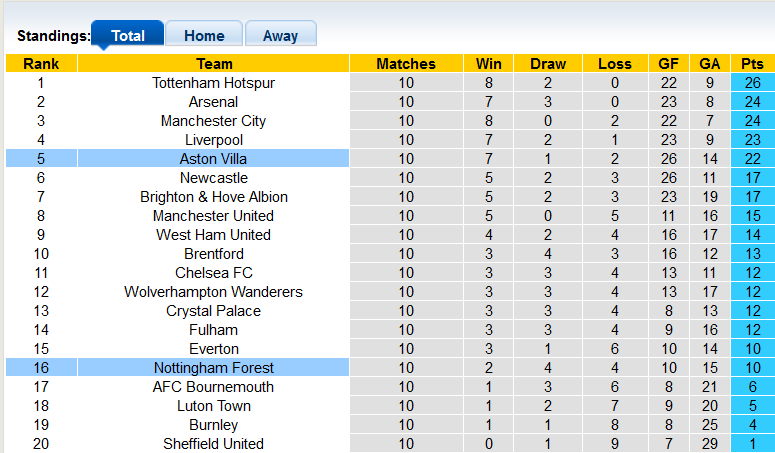Open the West Ham United entry

tap(213, 235)
